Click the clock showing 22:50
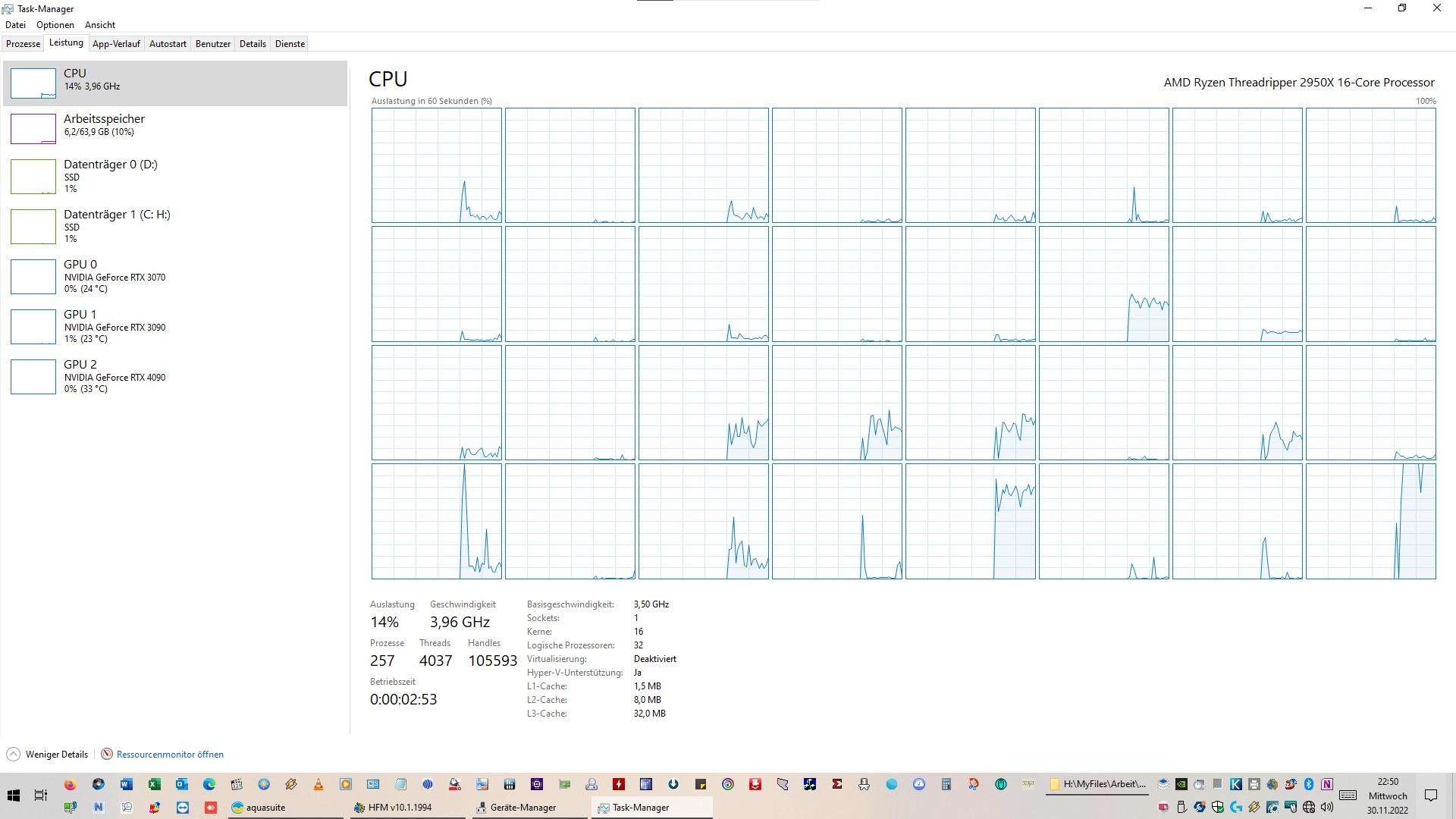 click(1388, 782)
